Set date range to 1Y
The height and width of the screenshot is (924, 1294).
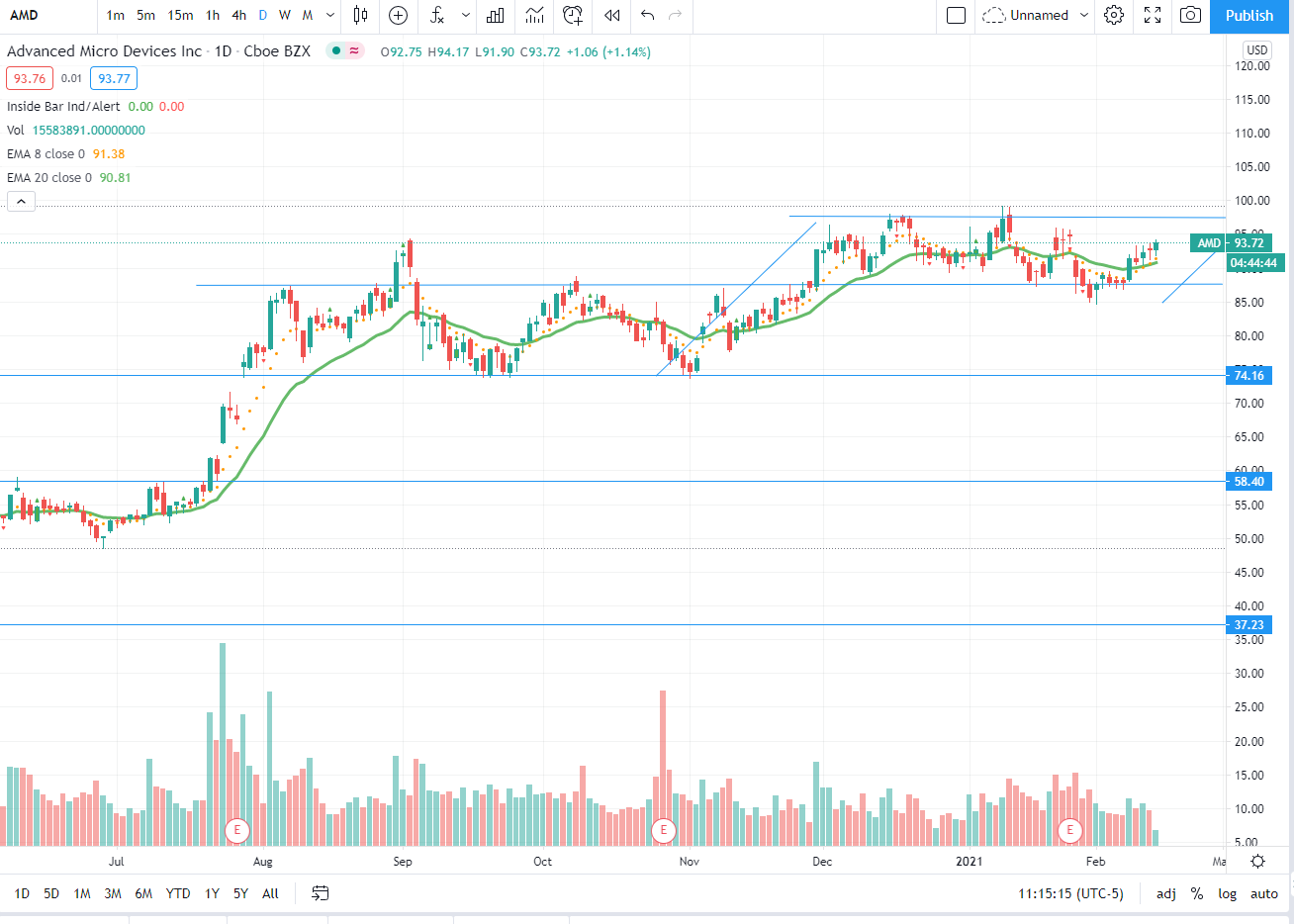click(212, 893)
